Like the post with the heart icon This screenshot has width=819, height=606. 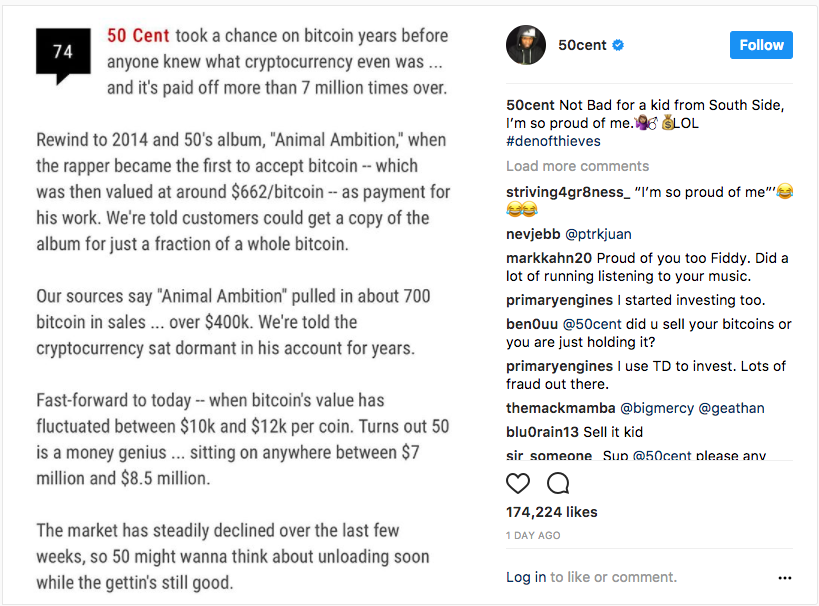click(x=518, y=483)
